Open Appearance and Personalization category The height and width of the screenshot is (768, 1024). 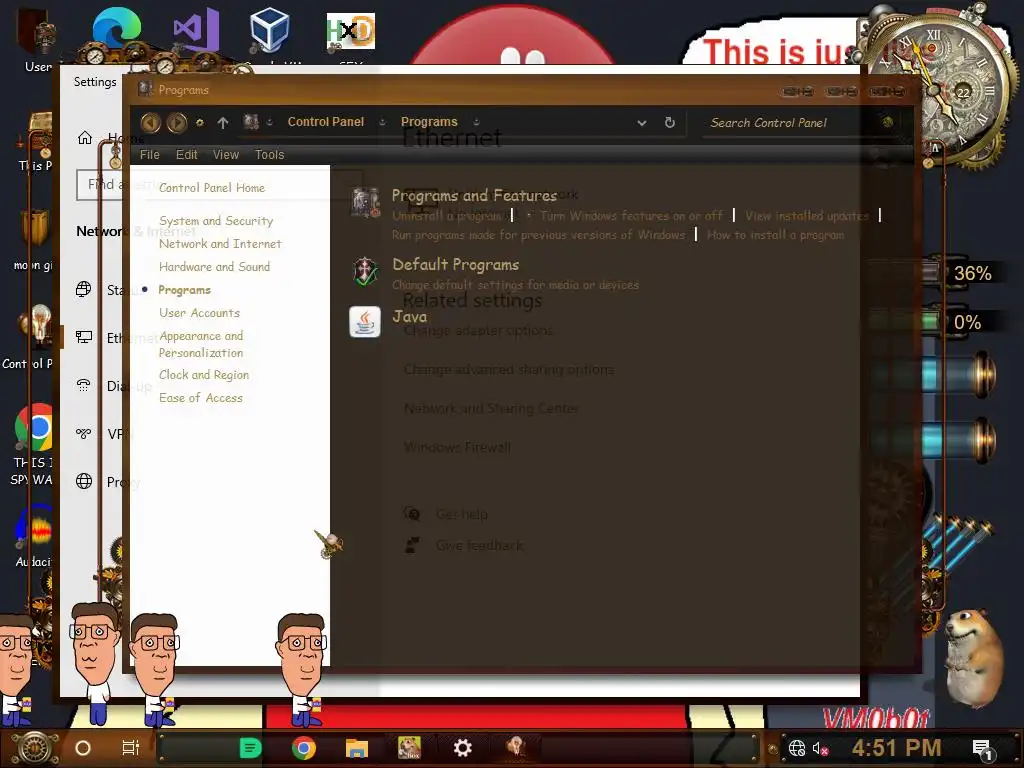[201, 344]
